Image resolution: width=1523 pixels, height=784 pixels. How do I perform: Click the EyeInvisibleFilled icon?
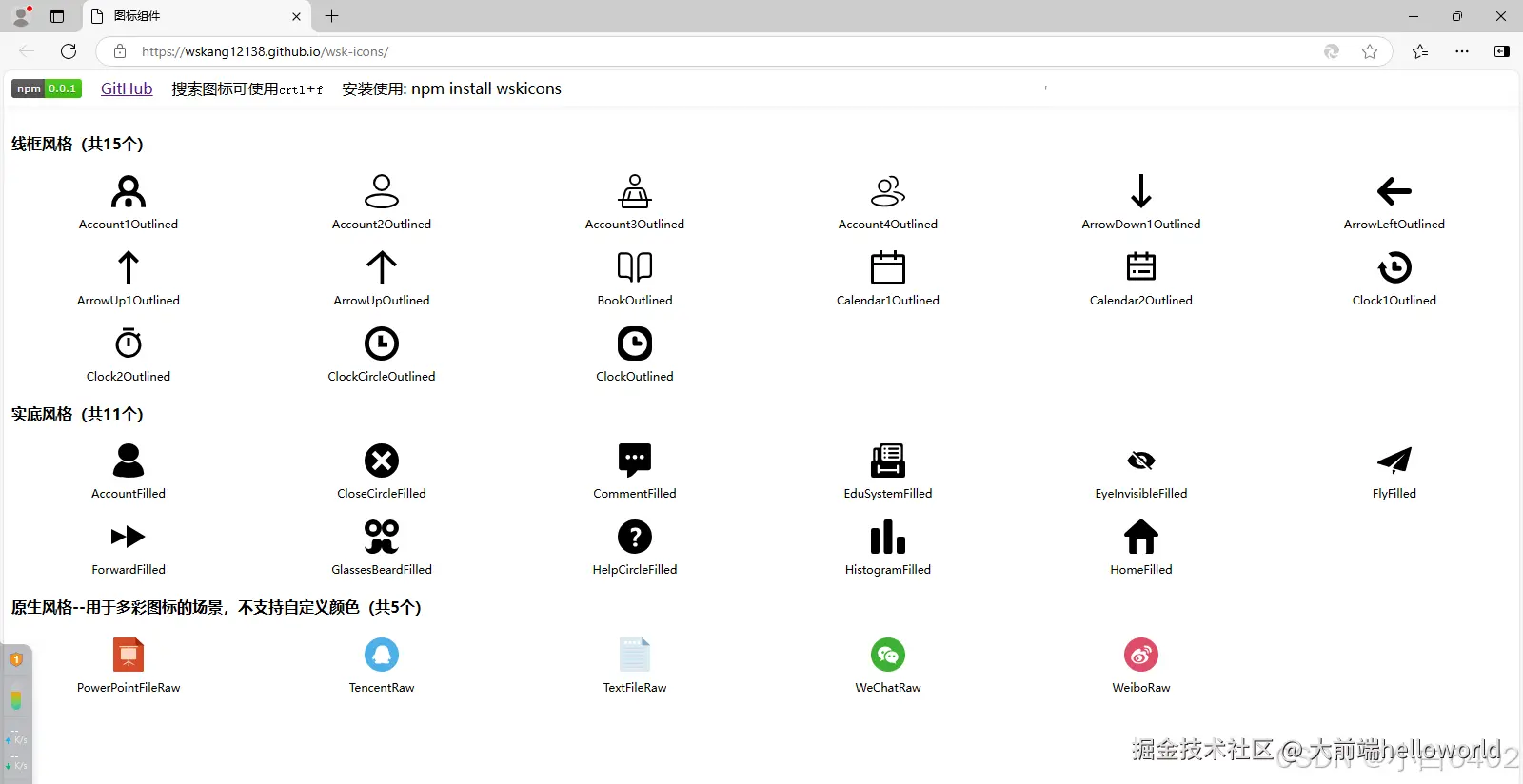[1141, 461]
